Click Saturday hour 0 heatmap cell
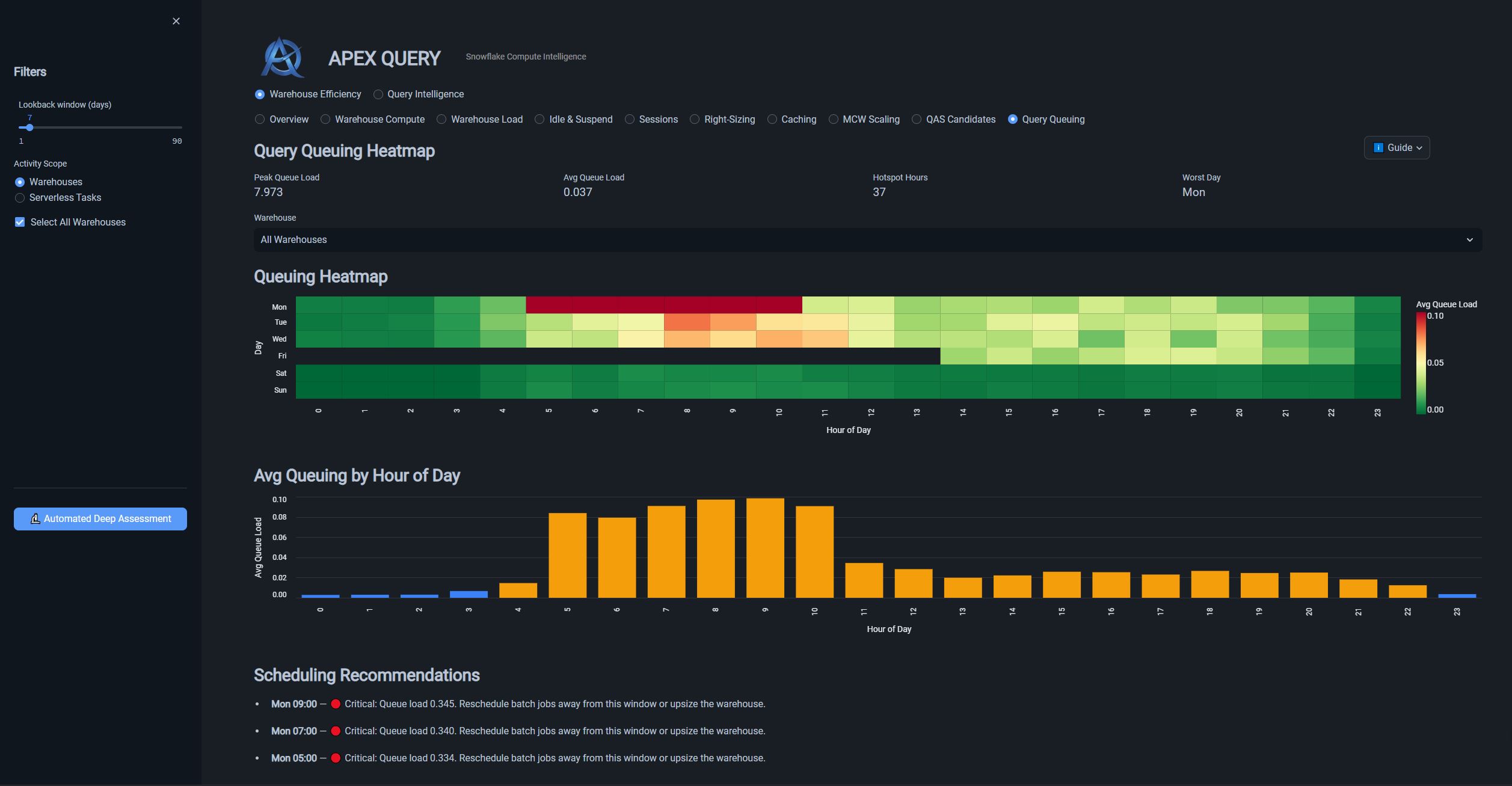Image resolution: width=1512 pixels, height=786 pixels. pyautogui.click(x=319, y=373)
